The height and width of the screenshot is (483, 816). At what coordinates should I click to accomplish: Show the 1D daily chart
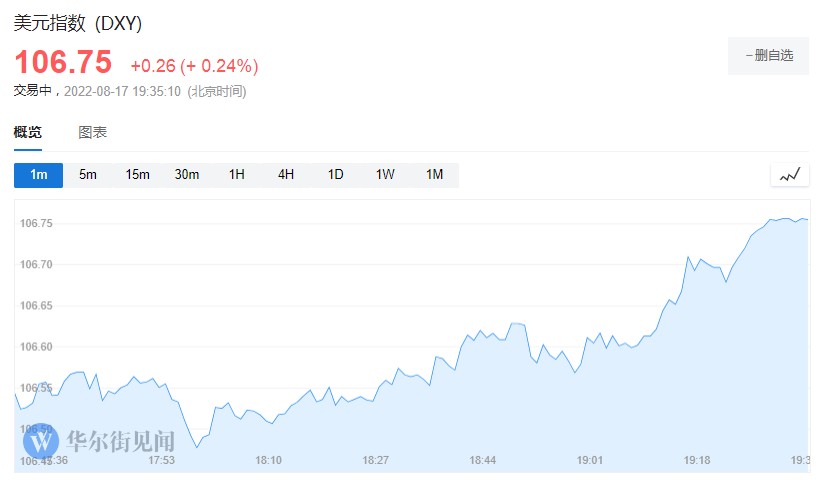[x=335, y=175]
